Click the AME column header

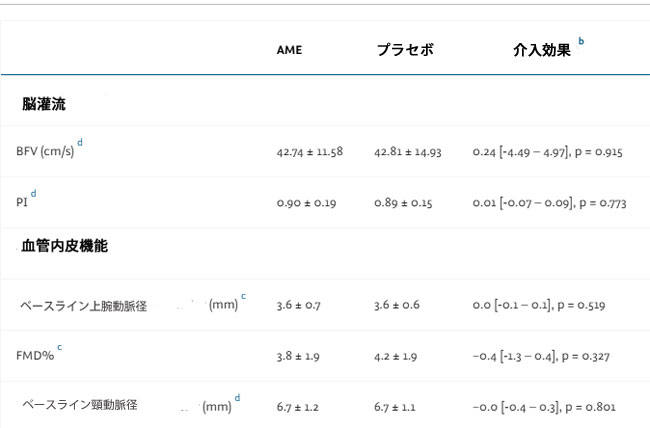tap(289, 50)
